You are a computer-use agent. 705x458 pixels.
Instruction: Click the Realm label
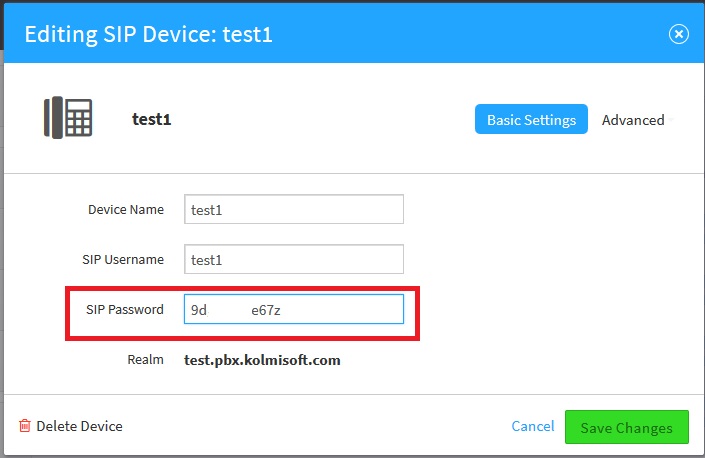click(x=145, y=360)
